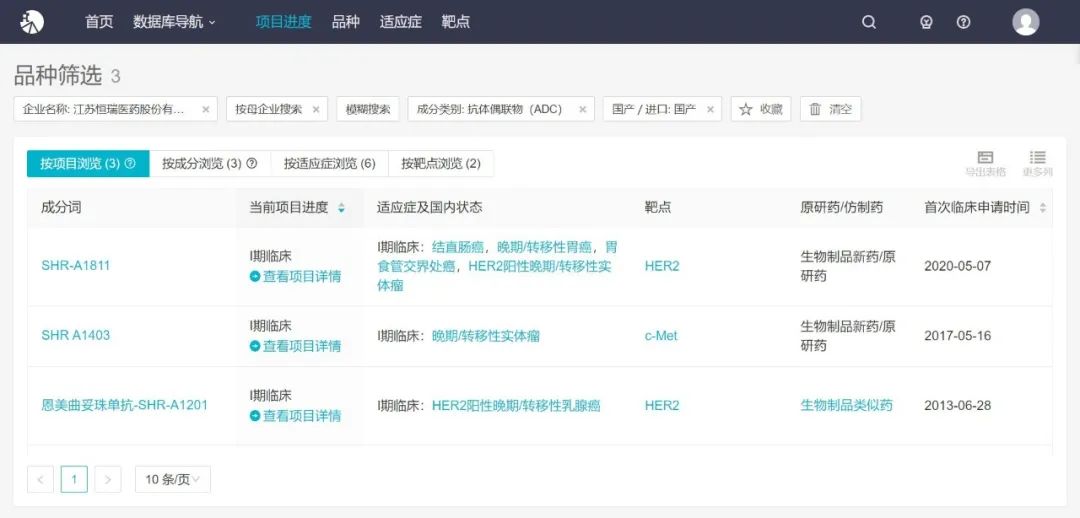Open 适应症 navigation item
The width and height of the screenshot is (1080, 518).
pos(400,22)
